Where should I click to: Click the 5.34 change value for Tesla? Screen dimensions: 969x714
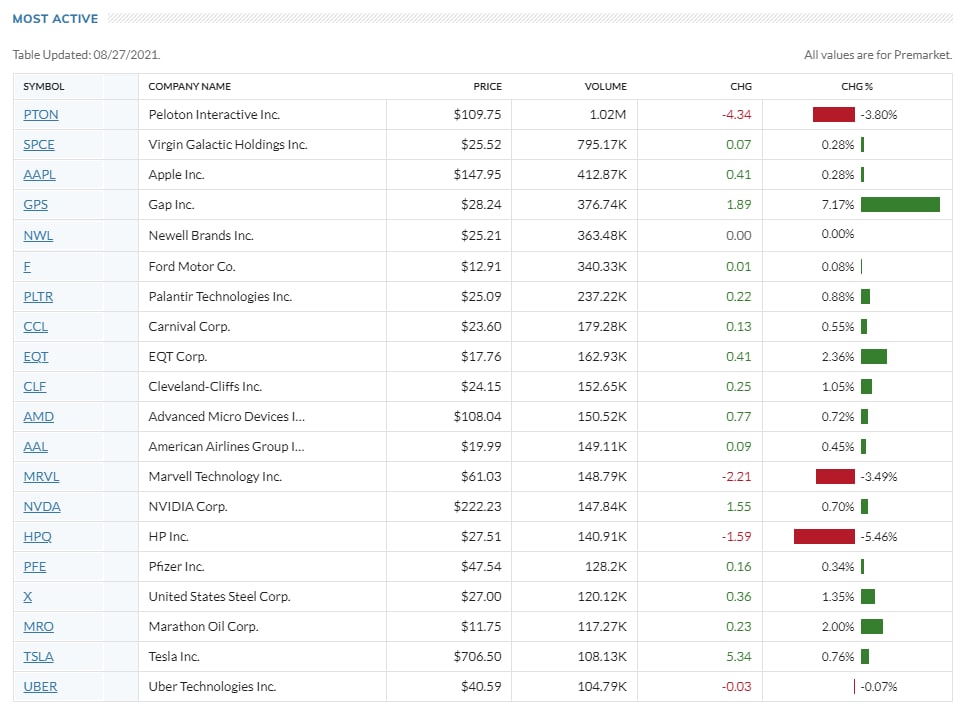[738, 657]
